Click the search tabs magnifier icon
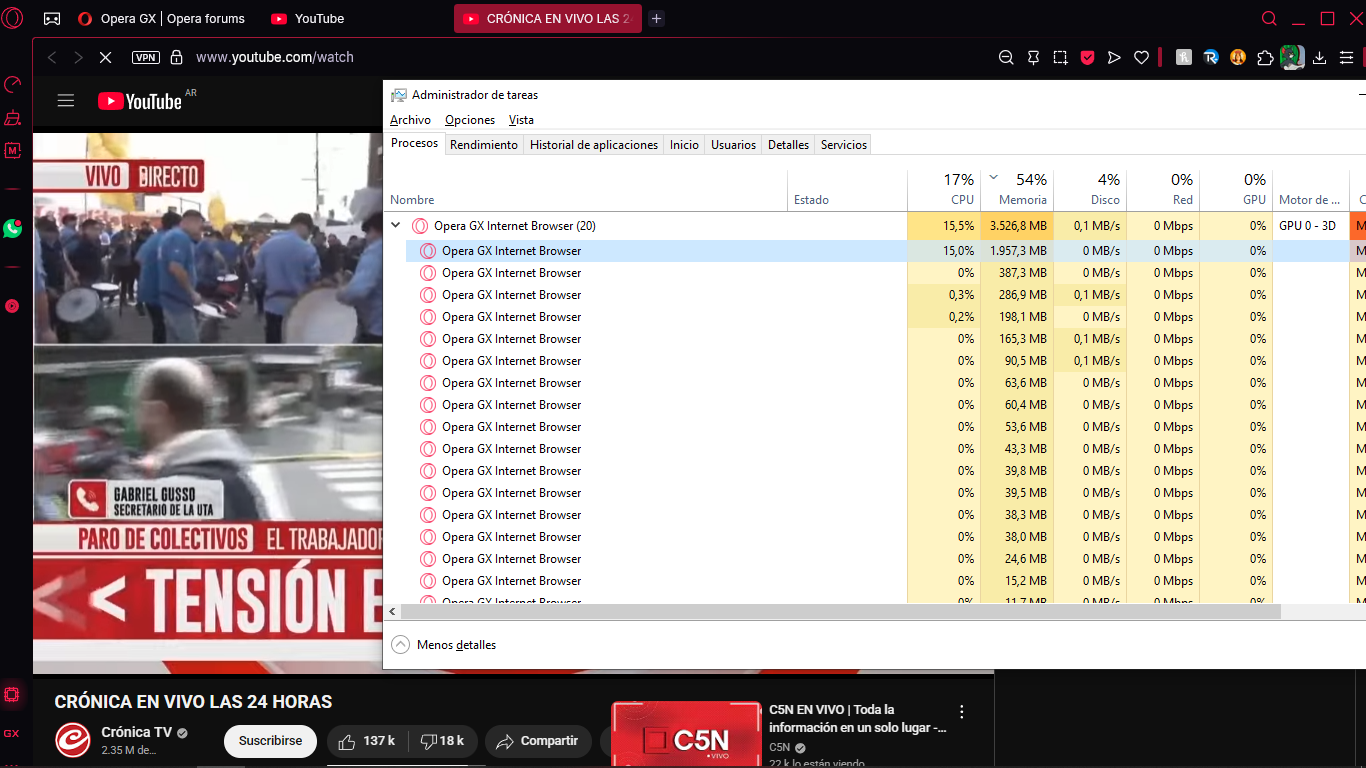Viewport: 1366px width, 768px height. (1269, 18)
